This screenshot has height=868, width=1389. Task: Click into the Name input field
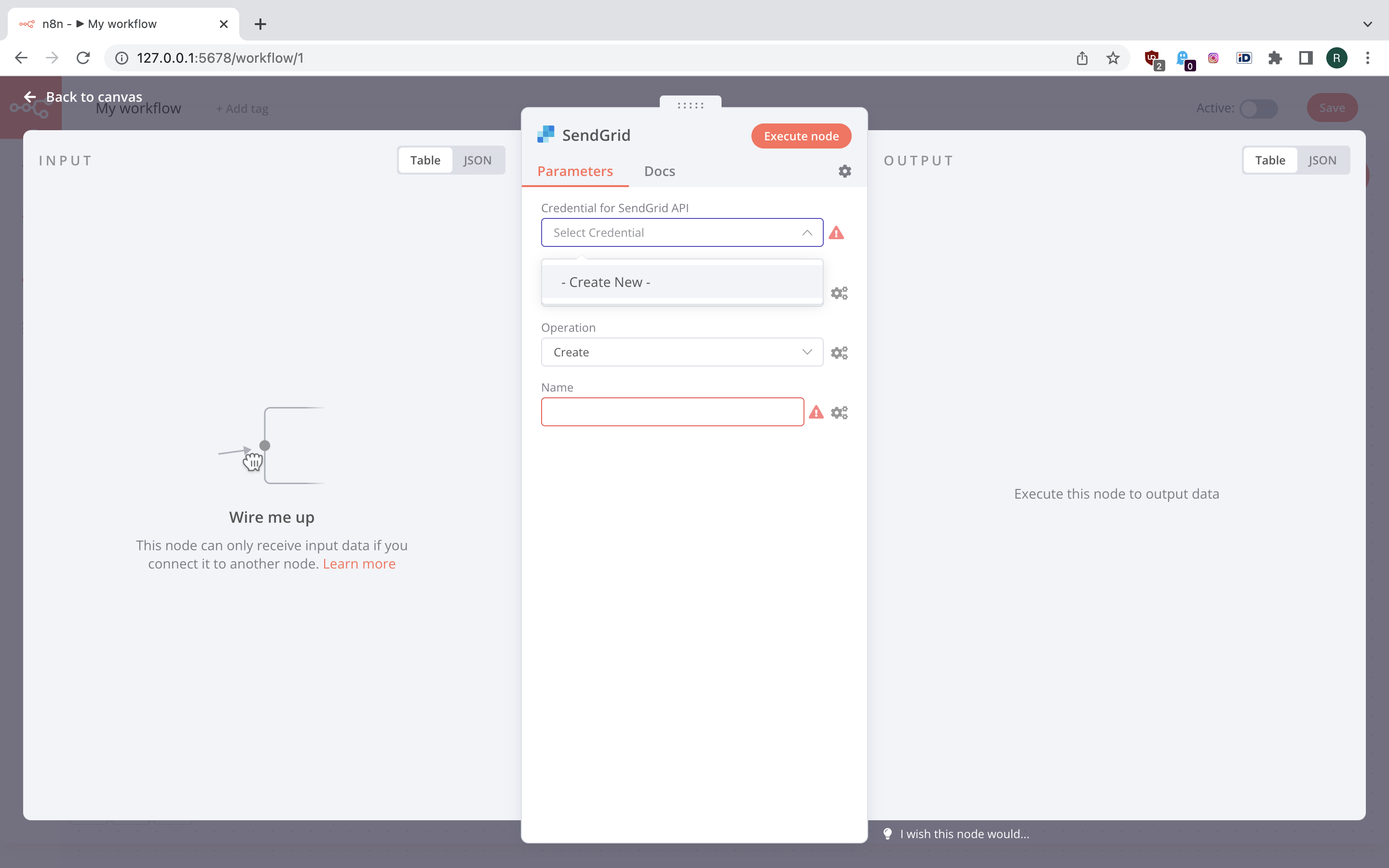672,412
